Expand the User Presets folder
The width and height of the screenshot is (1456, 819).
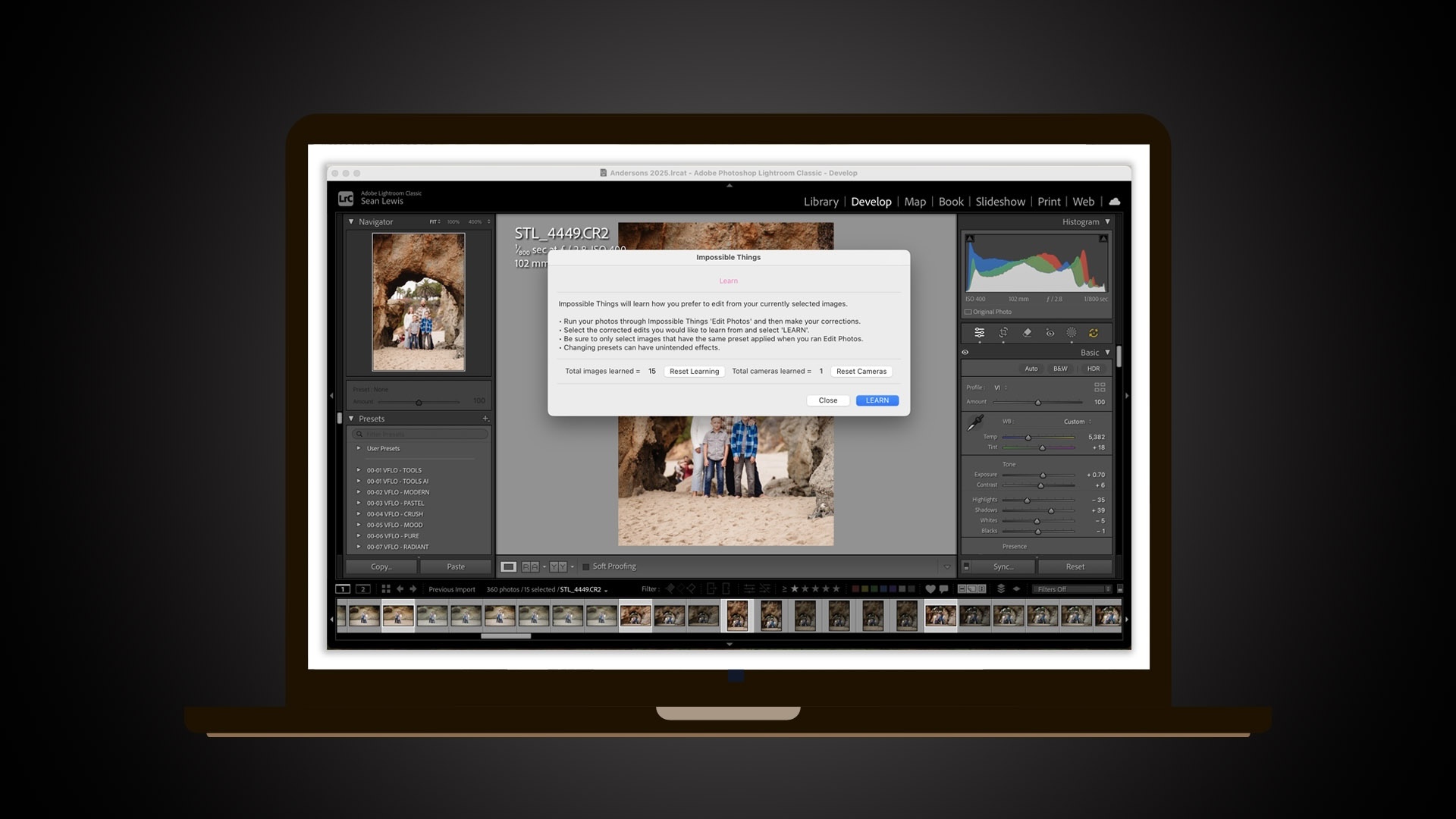[359, 448]
